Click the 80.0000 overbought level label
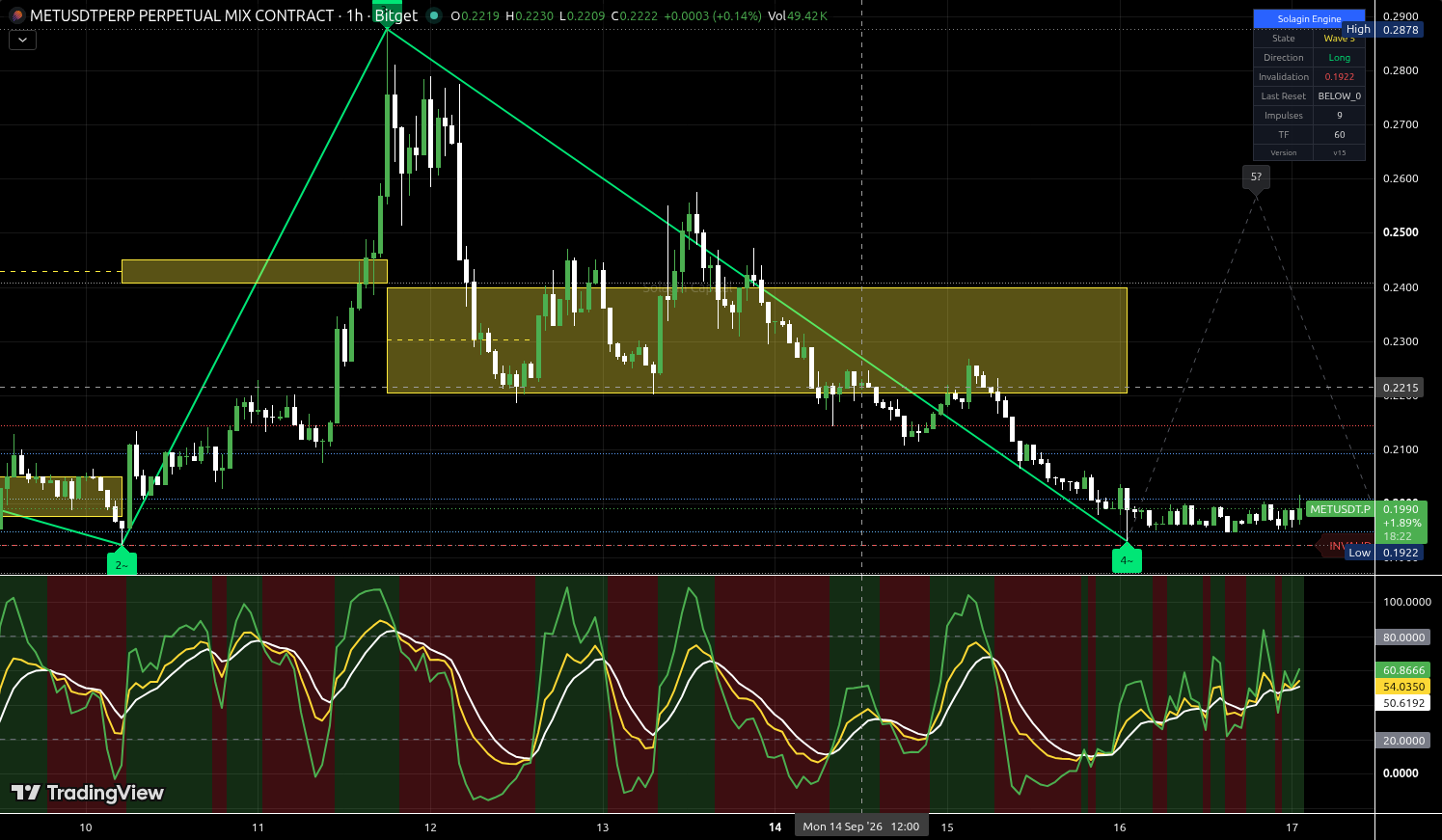This screenshot has height=840, width=1442. click(1403, 637)
